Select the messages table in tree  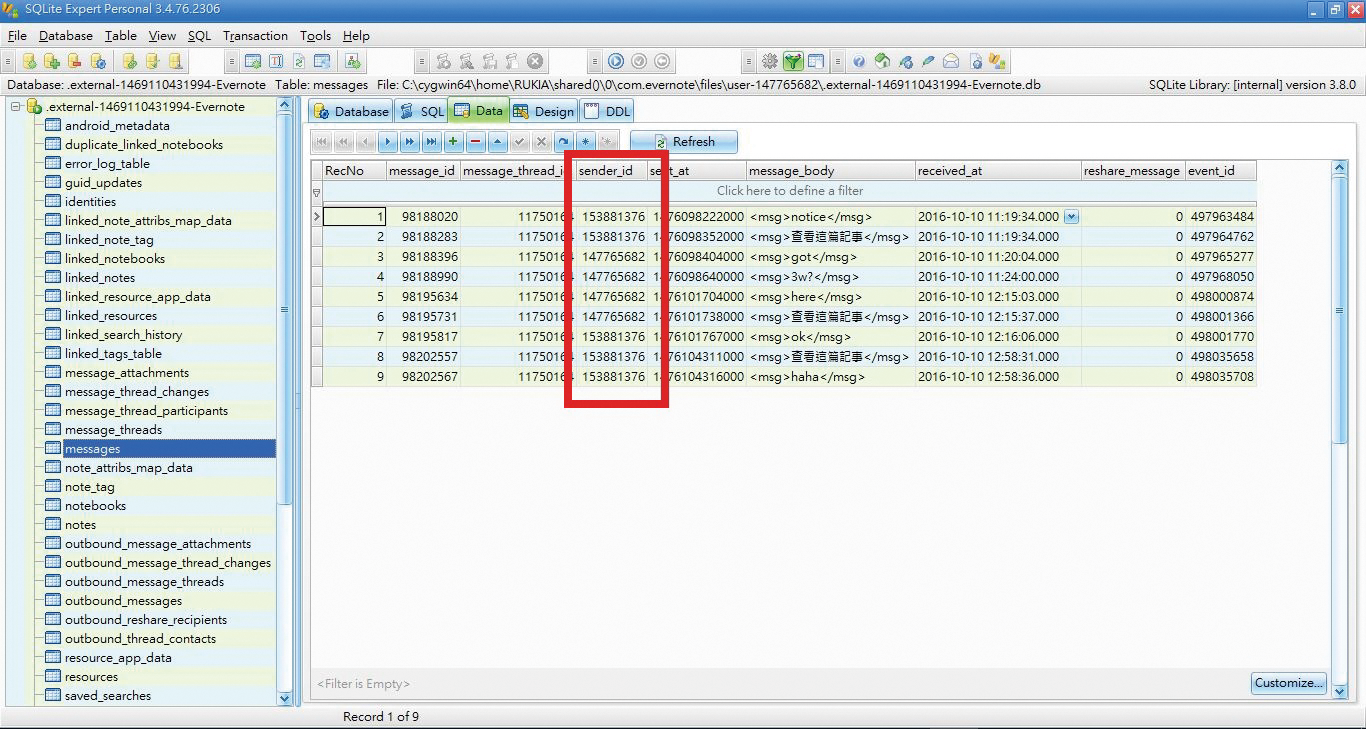click(92, 449)
